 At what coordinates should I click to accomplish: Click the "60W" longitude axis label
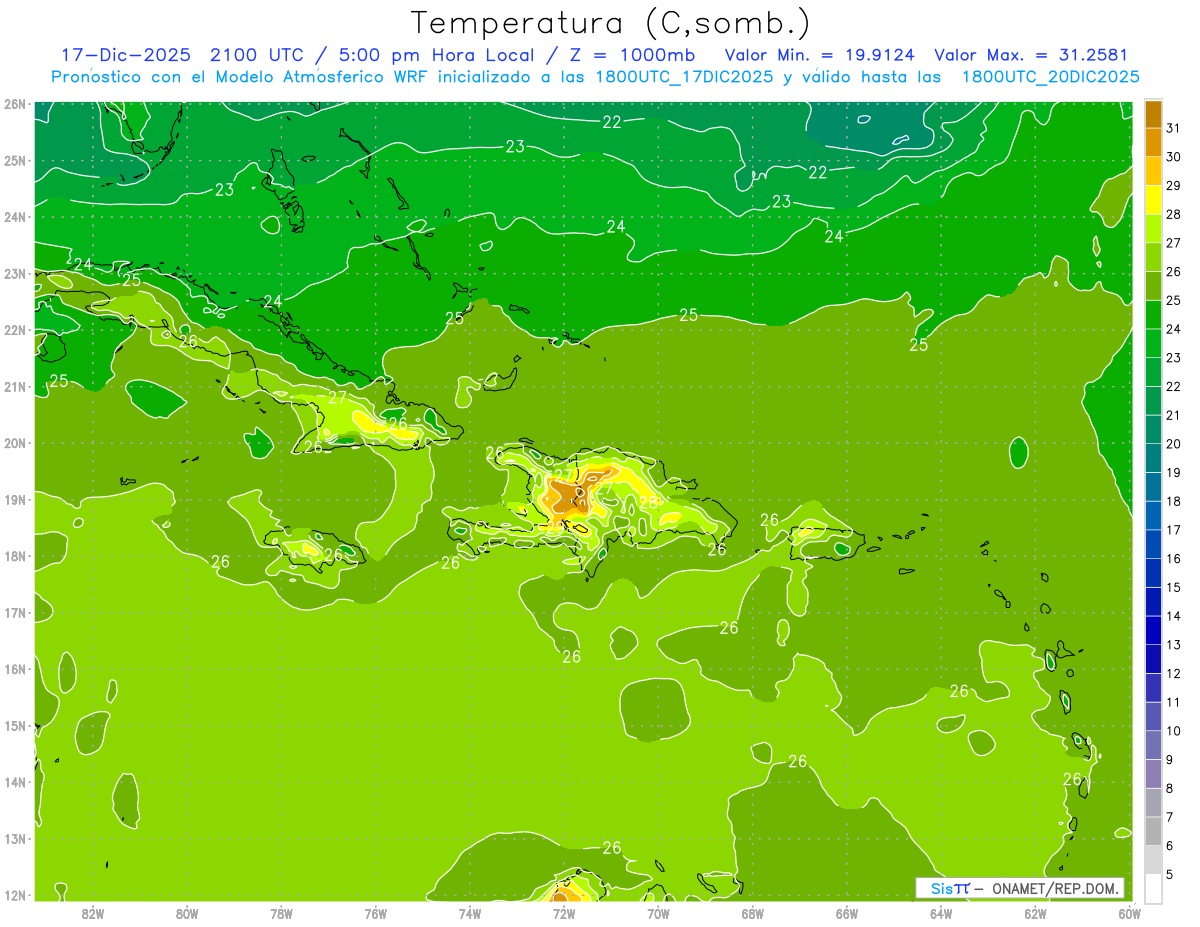click(1129, 913)
